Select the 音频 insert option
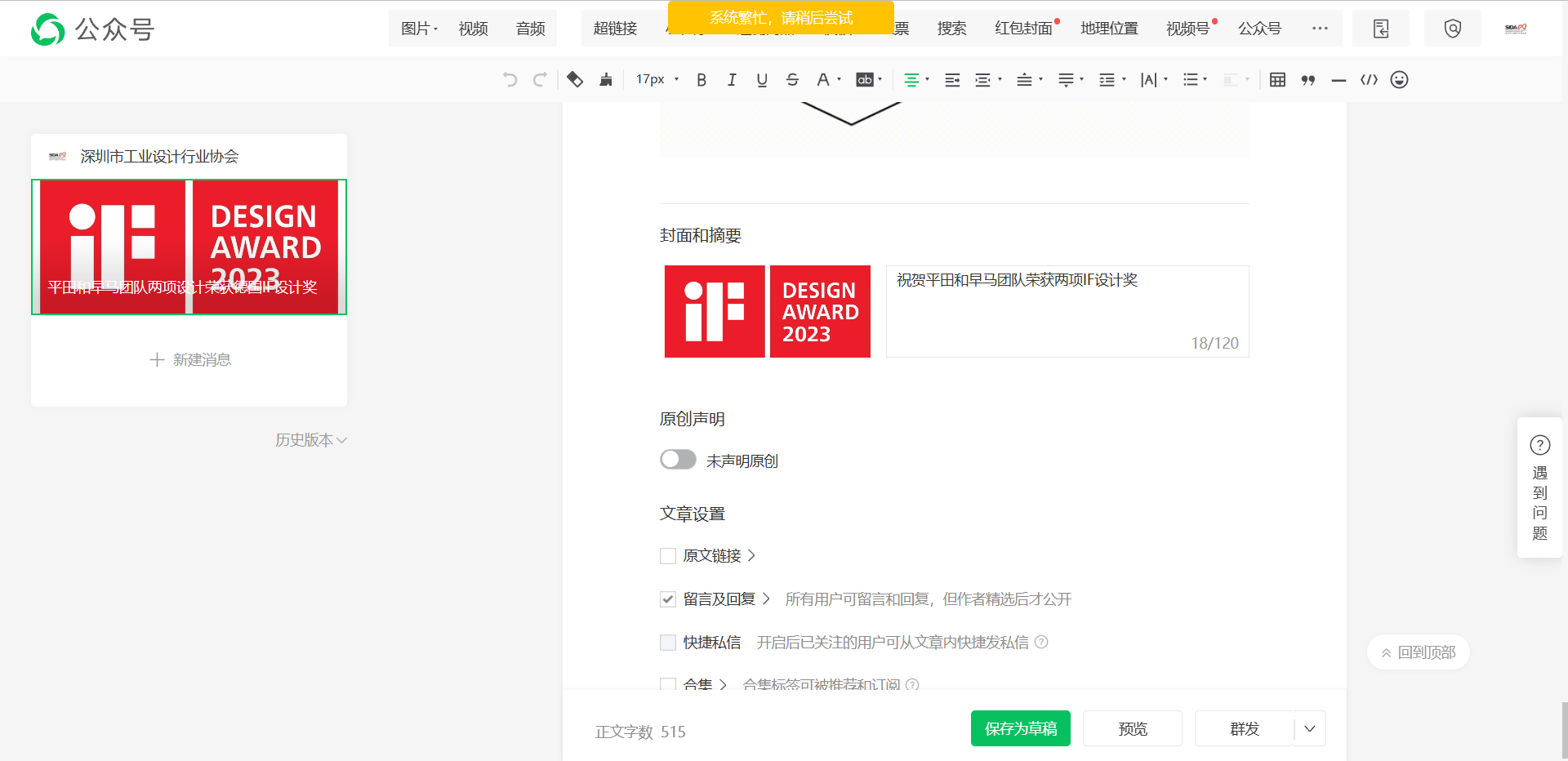This screenshot has width=1568, height=761. click(x=531, y=29)
